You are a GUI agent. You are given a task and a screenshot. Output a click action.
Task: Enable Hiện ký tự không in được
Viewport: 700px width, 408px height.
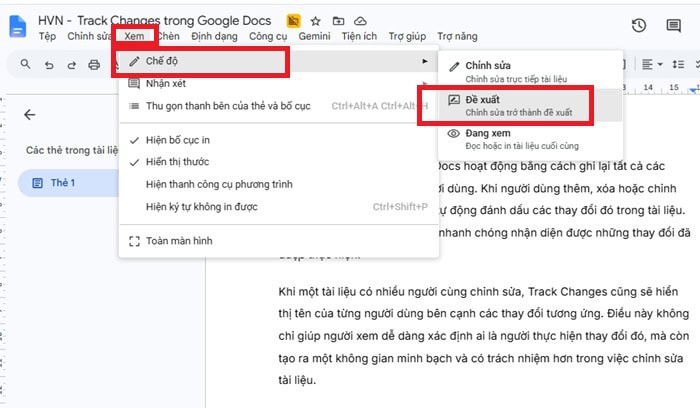tap(279, 207)
